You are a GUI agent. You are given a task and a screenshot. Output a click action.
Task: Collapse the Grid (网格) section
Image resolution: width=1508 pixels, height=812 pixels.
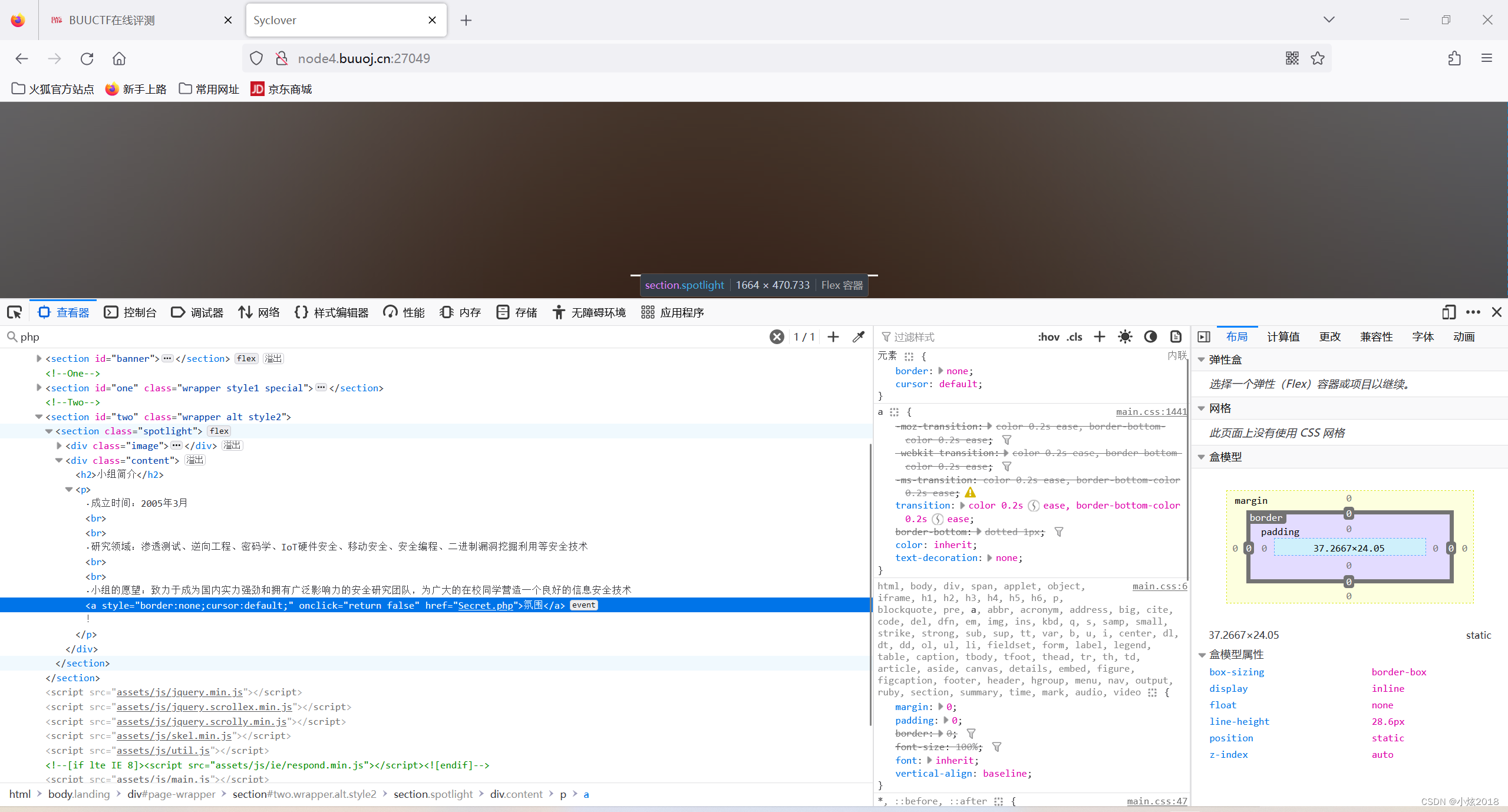[x=1202, y=409]
